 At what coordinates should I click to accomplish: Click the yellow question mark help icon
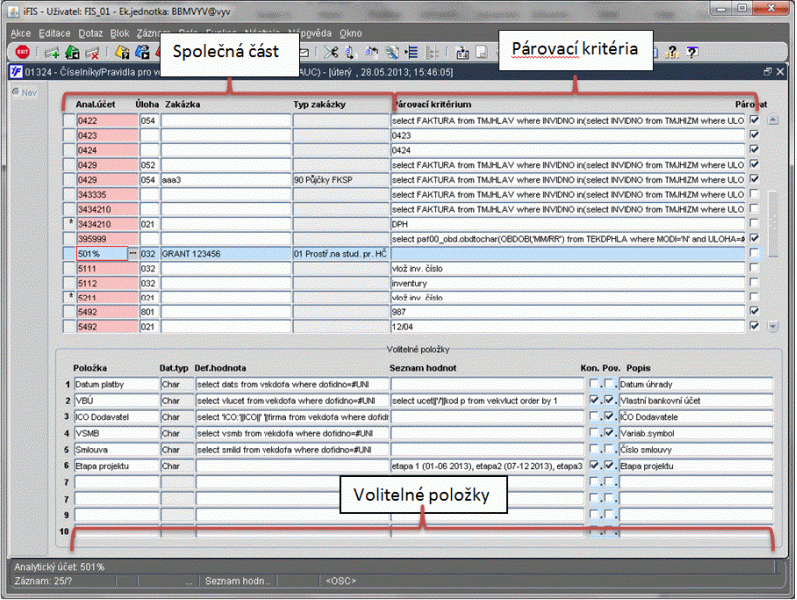click(673, 52)
